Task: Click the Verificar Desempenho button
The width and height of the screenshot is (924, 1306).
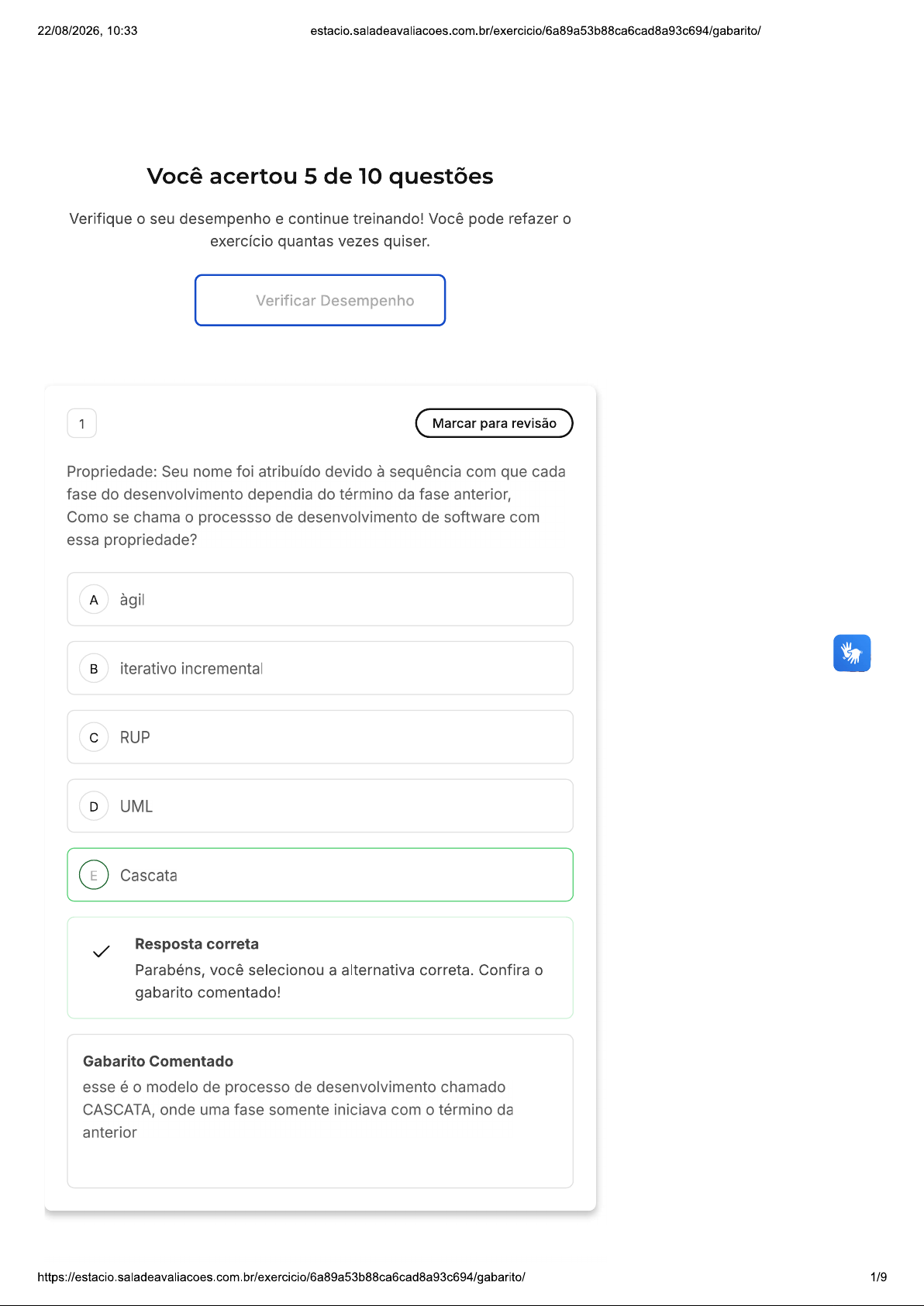Action: click(x=320, y=300)
